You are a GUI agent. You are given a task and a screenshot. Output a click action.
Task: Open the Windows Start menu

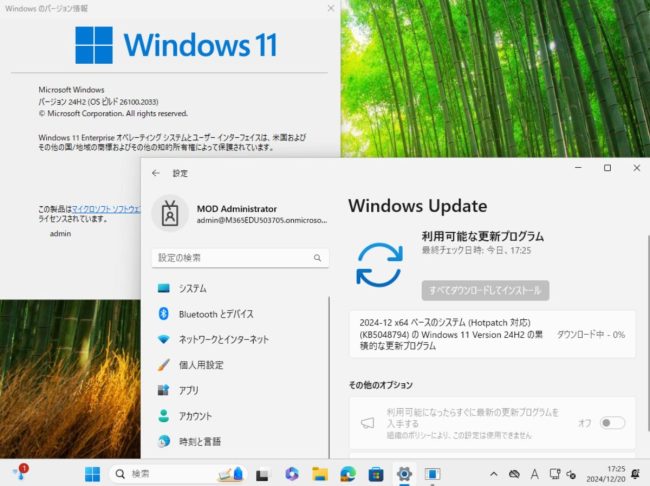click(92, 473)
